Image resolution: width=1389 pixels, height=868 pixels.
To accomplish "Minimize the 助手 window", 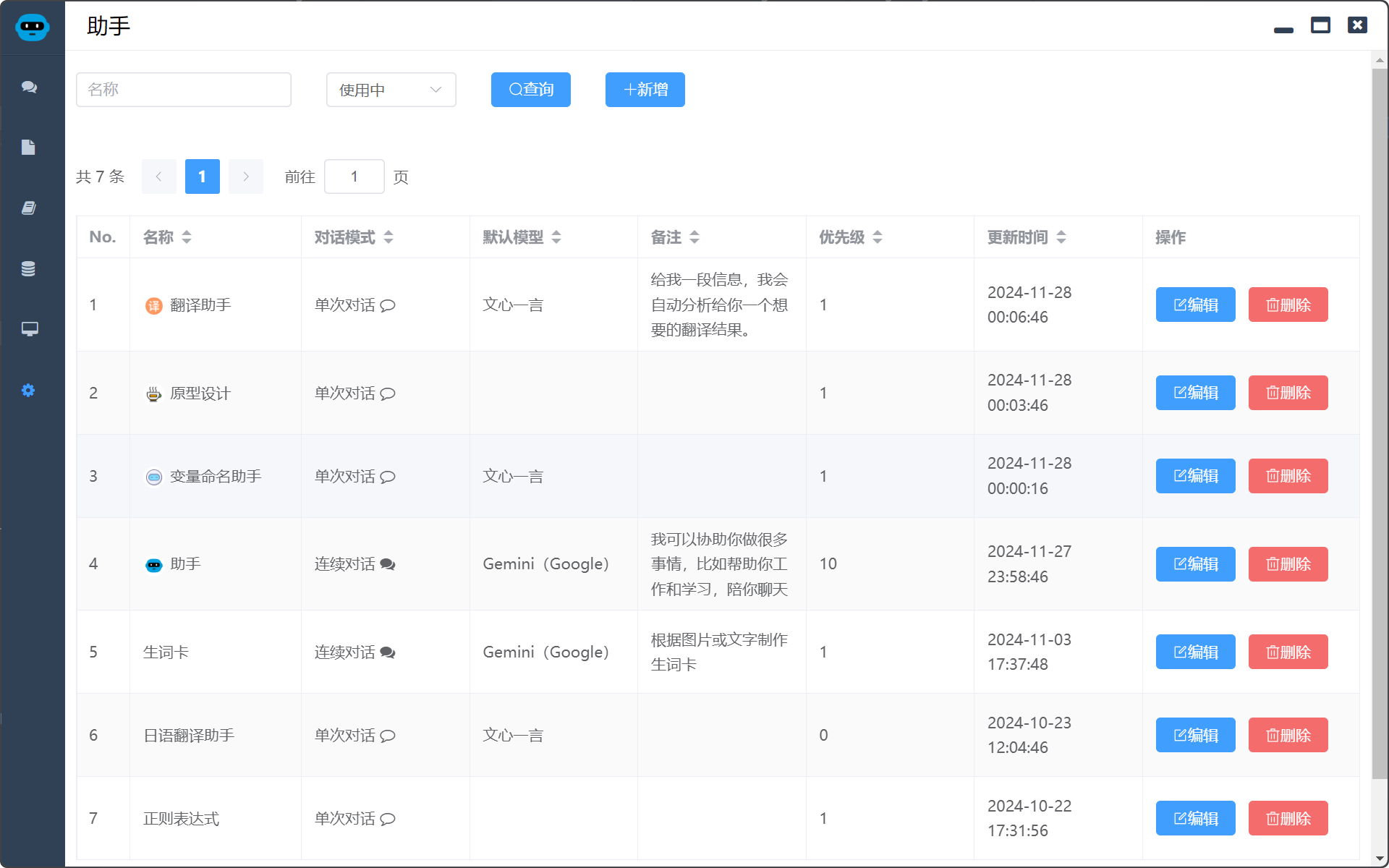I will click(x=1283, y=30).
